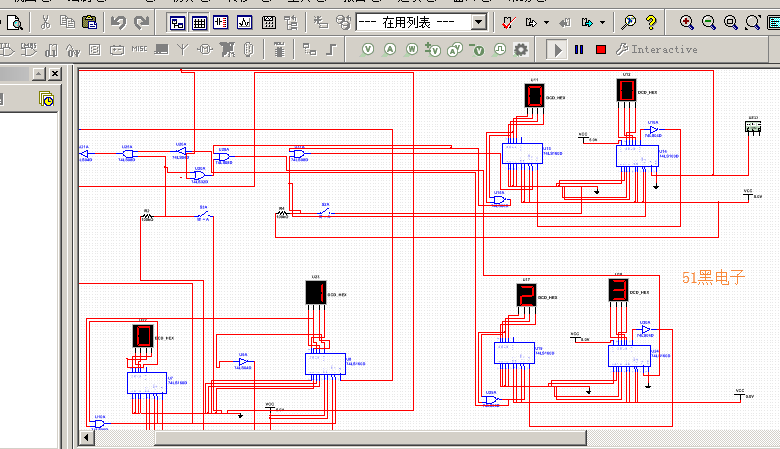Zoom out of the schematic

708,22
